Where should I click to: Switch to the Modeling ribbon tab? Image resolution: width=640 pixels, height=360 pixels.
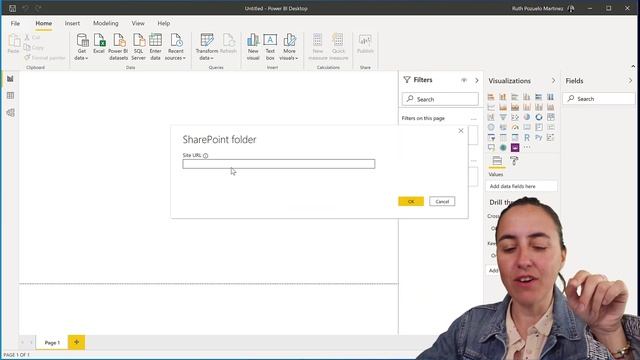(x=106, y=23)
